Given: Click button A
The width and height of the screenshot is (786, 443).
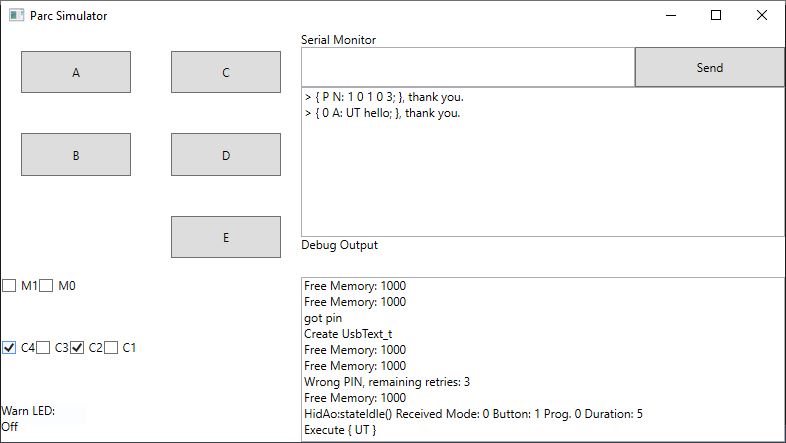Looking at the screenshot, I should click(x=76, y=72).
